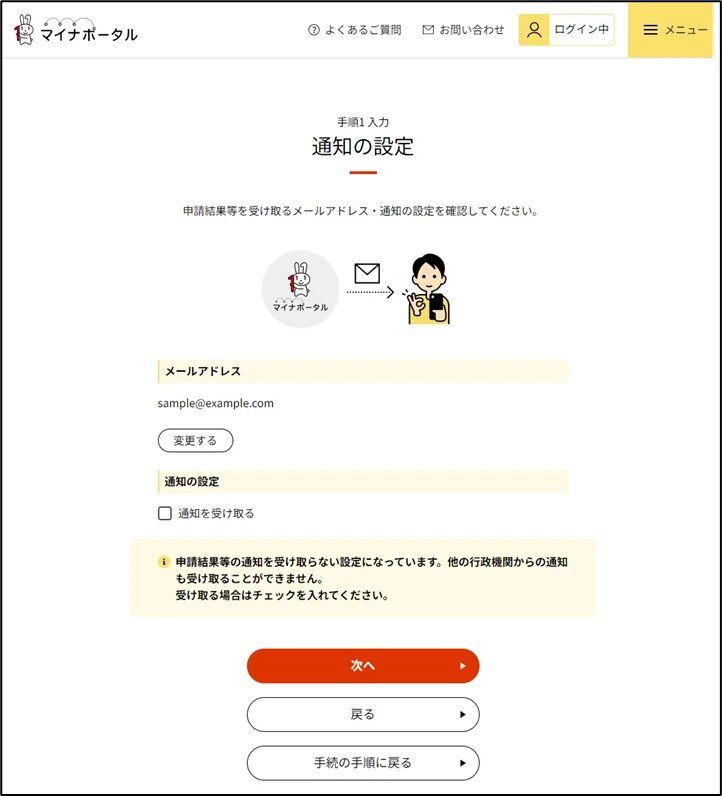
Task: Click the arrow on the 戻る button
Action: pyautogui.click(x=463, y=715)
